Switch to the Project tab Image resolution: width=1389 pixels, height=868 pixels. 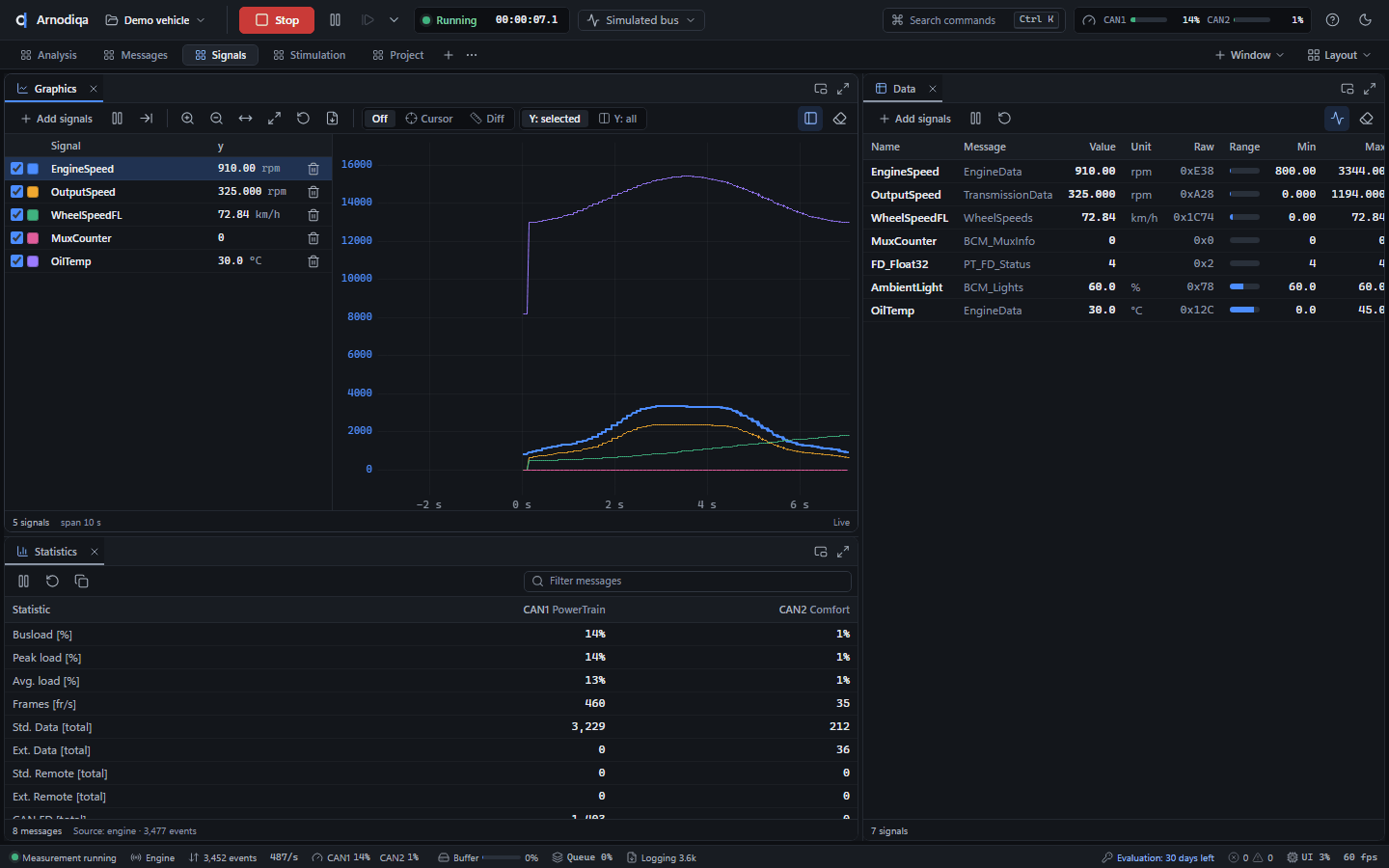tap(397, 55)
